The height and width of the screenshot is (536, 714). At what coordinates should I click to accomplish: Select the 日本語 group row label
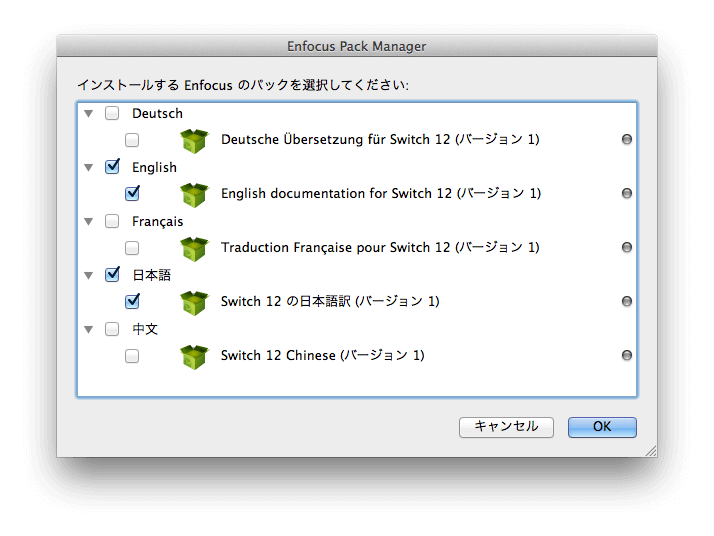pyautogui.click(x=152, y=275)
